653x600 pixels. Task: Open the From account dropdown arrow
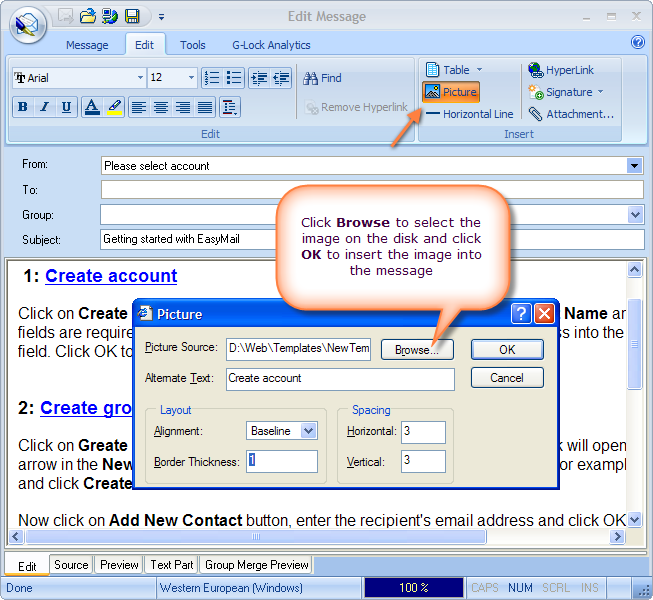(x=634, y=166)
